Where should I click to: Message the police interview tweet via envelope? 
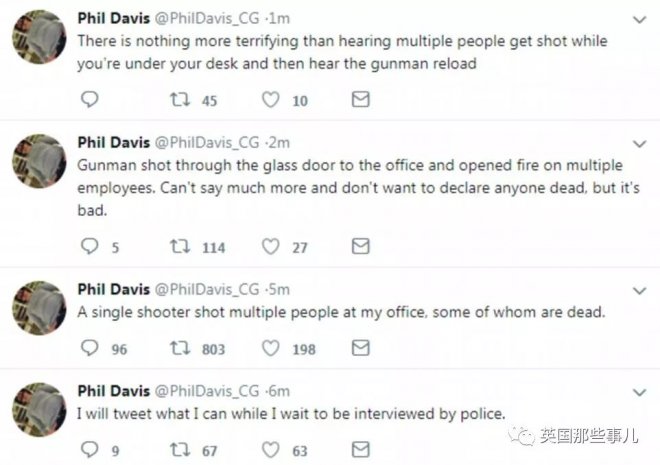coord(362,451)
